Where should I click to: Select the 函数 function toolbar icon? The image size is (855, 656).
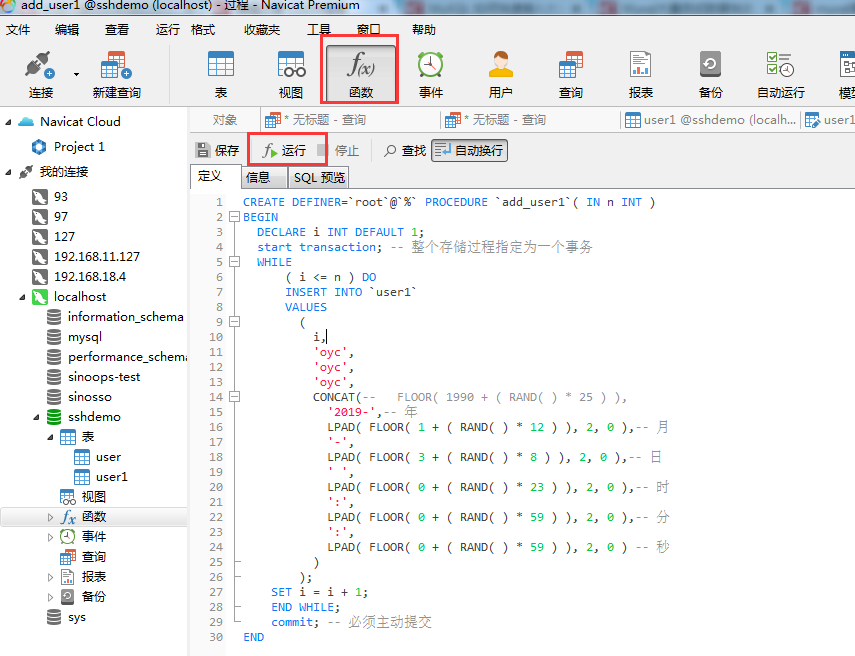click(x=360, y=73)
